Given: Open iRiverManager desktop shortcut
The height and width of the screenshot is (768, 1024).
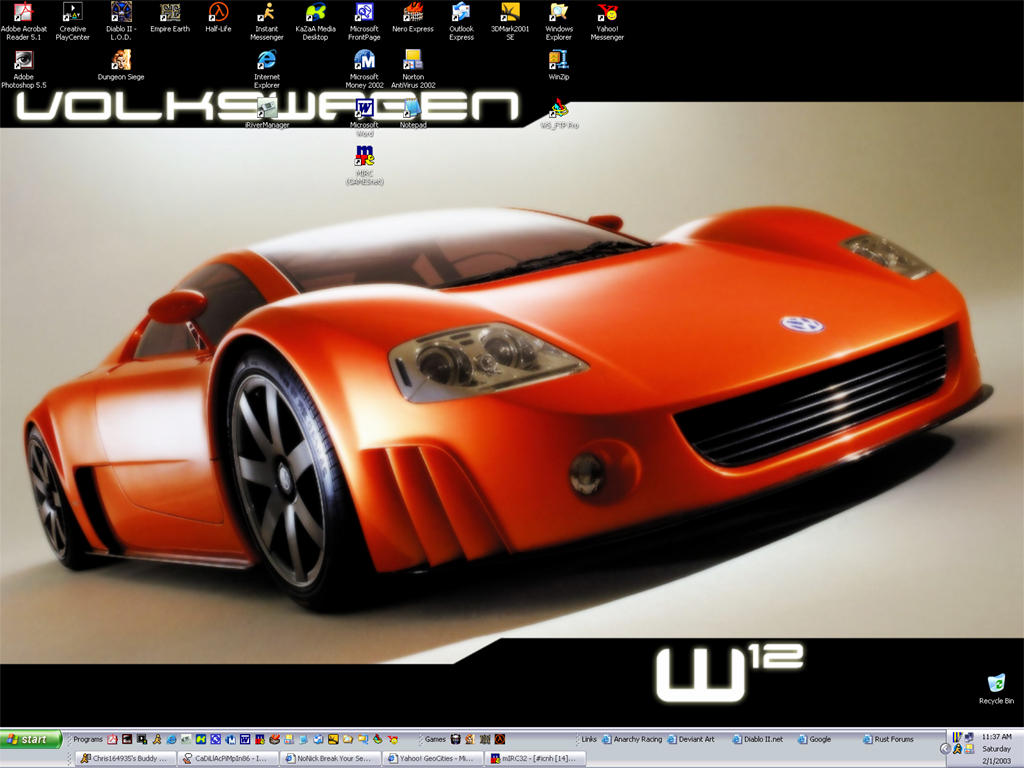Looking at the screenshot, I should (x=266, y=113).
